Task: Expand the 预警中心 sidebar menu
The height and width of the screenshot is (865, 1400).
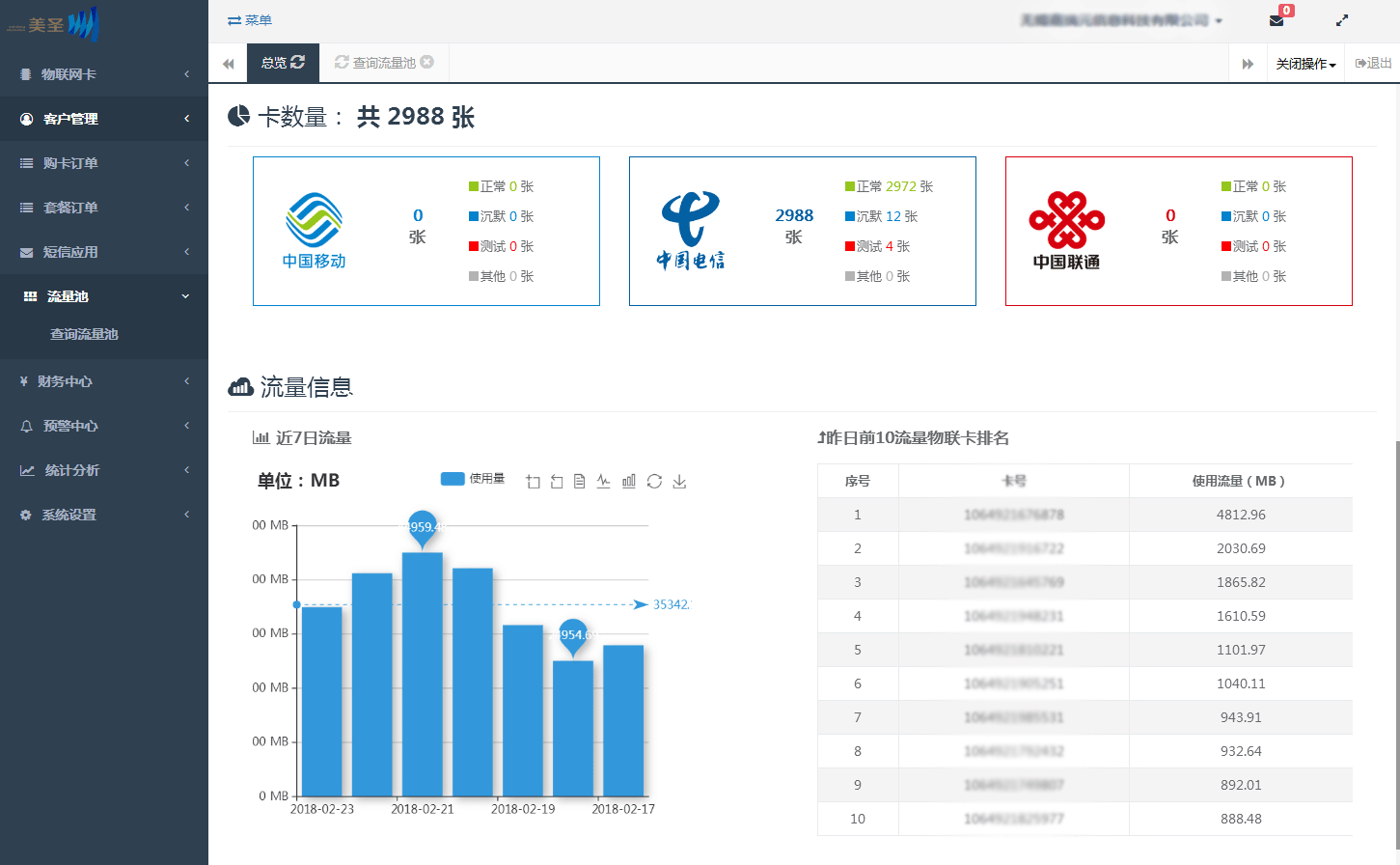Action: [x=104, y=426]
